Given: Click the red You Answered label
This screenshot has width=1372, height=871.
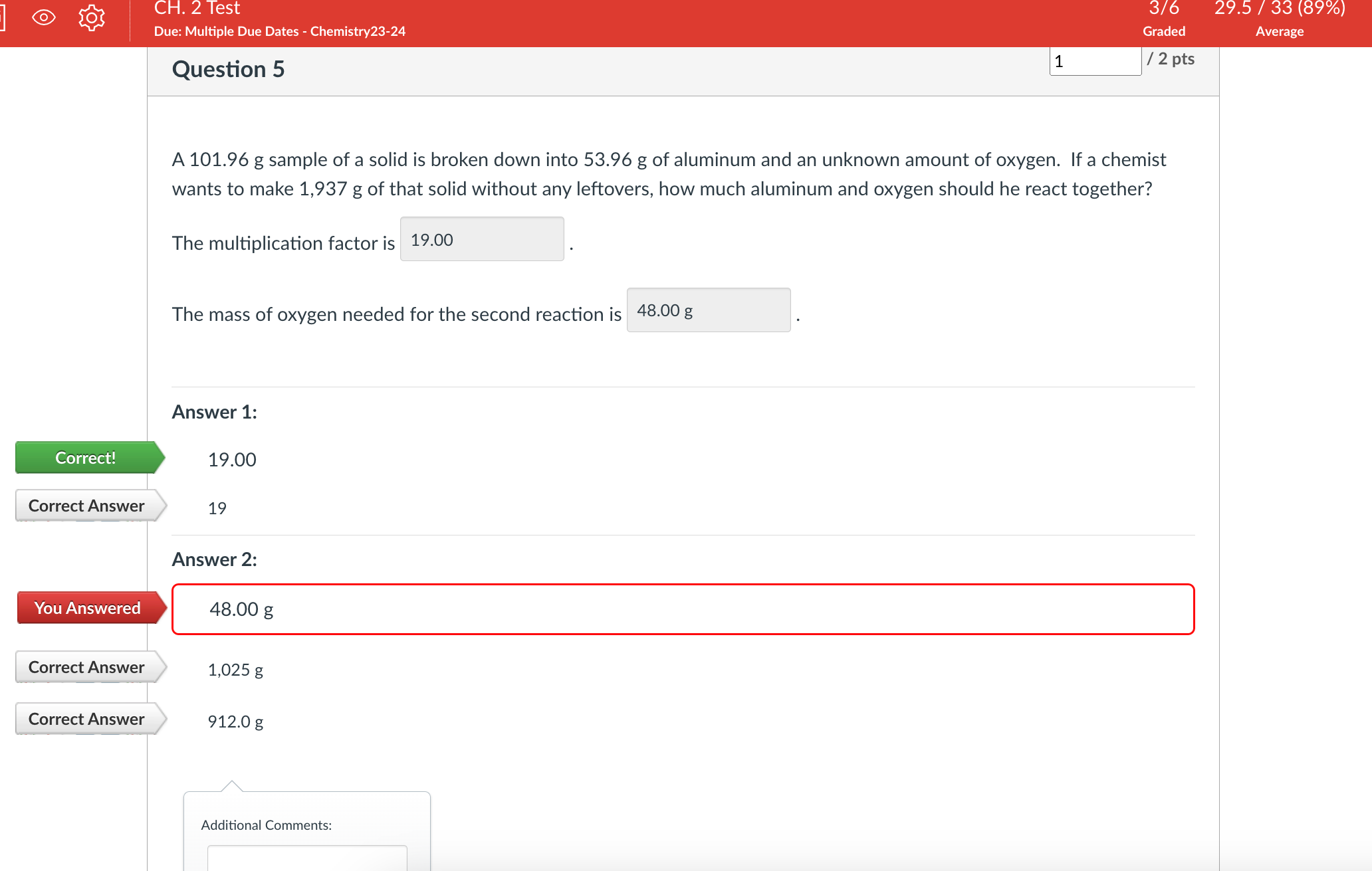Looking at the screenshot, I should point(88,608).
